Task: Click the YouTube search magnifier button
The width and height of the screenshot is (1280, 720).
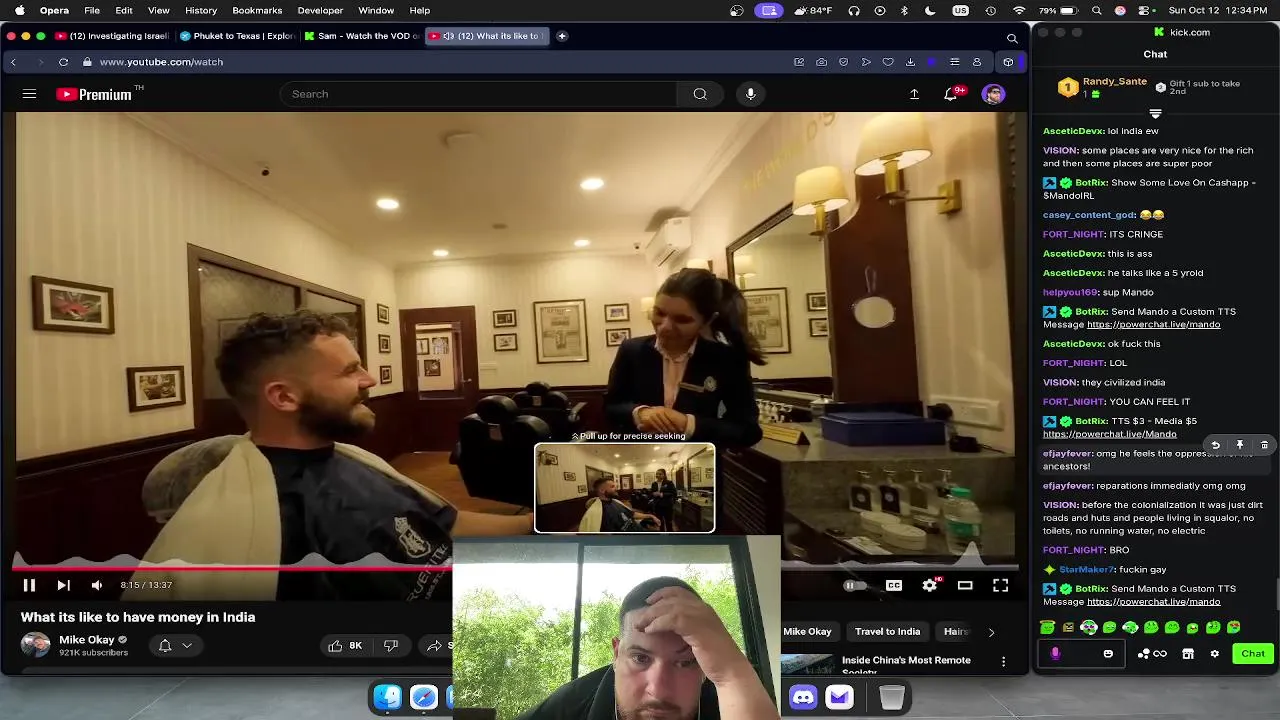Action: [700, 94]
